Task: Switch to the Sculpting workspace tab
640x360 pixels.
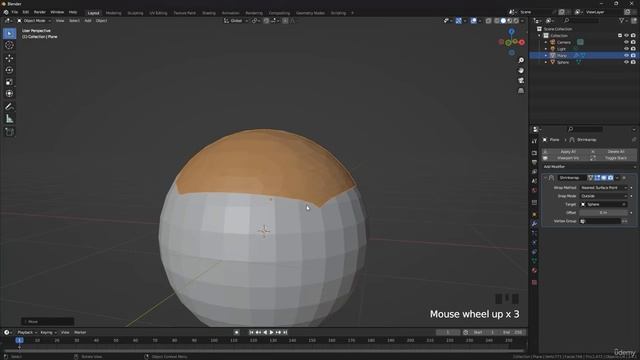Action: (x=135, y=13)
